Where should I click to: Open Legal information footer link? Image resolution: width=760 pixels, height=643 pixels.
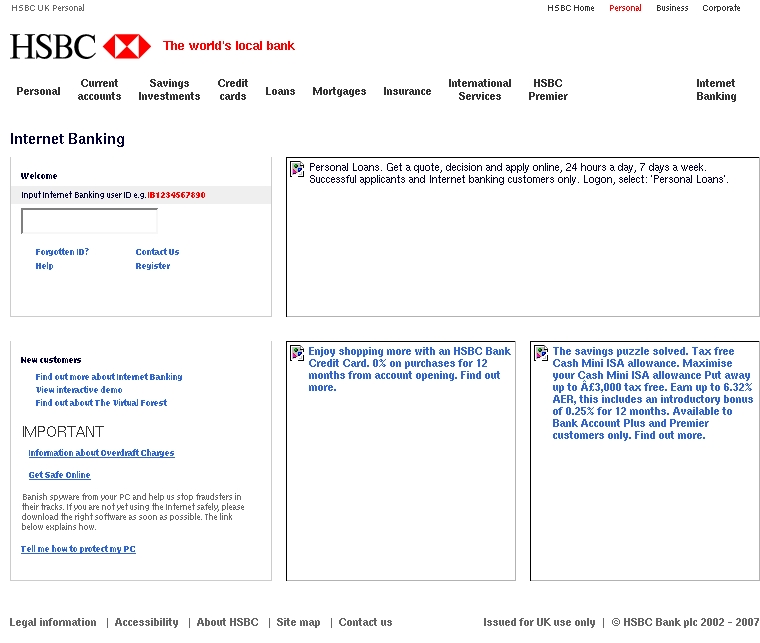[53, 622]
